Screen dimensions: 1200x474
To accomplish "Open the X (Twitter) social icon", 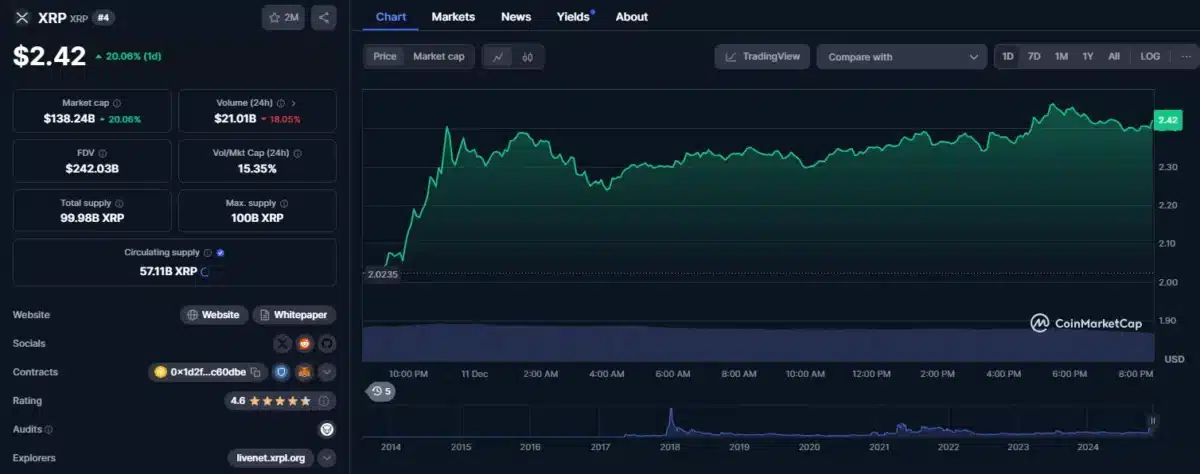I will (282, 343).
